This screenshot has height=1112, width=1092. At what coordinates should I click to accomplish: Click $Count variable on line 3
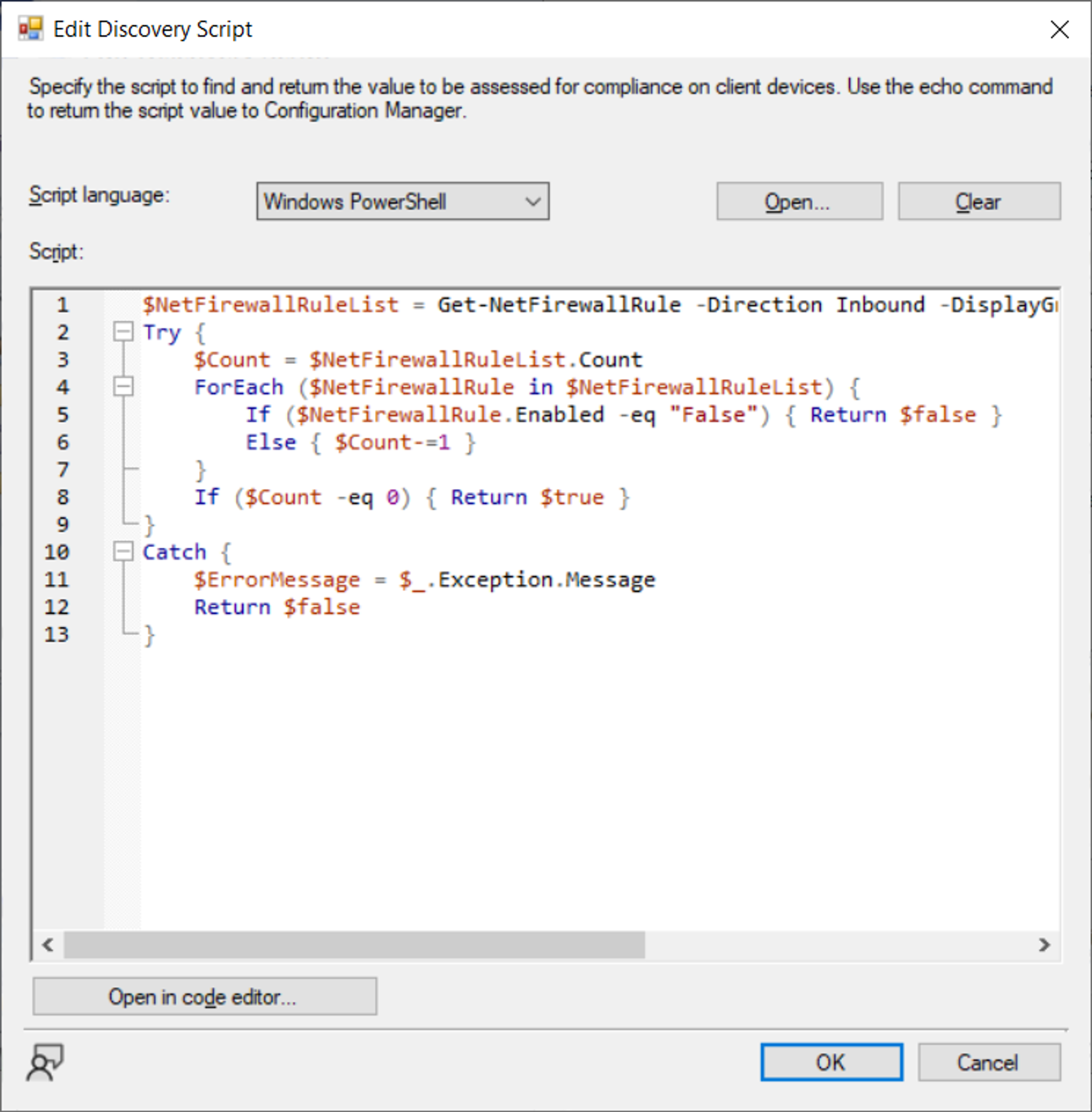[x=232, y=359]
